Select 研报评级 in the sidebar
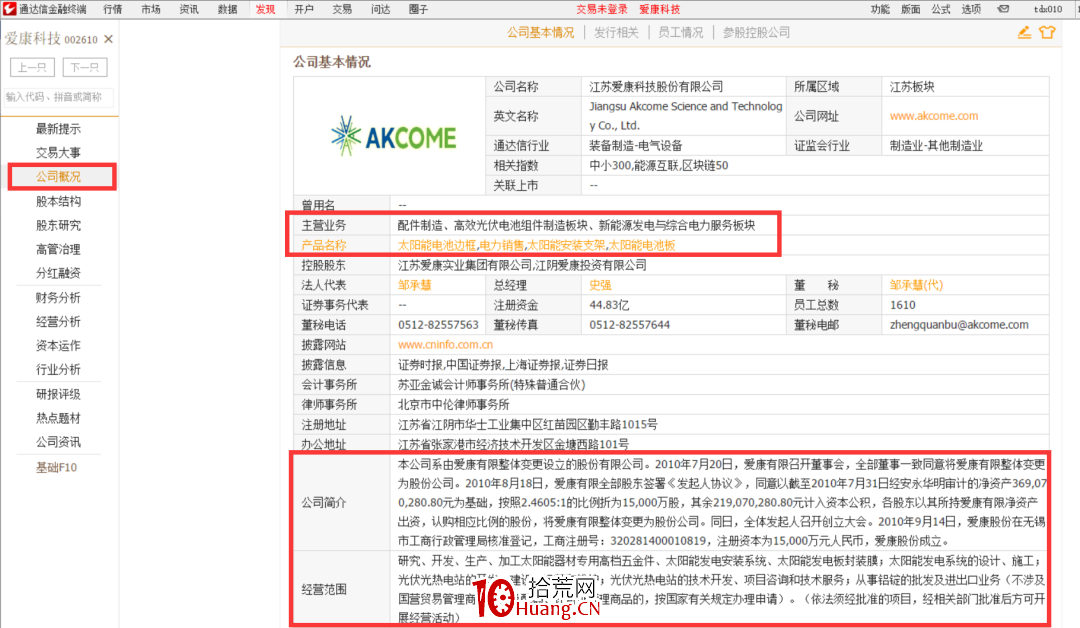Image resolution: width=1080 pixels, height=628 pixels. (x=59, y=394)
